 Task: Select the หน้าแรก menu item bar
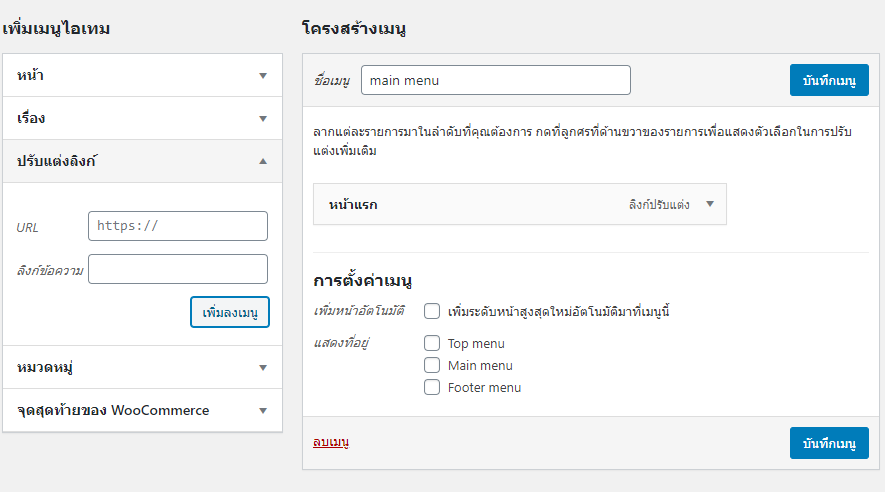point(520,204)
